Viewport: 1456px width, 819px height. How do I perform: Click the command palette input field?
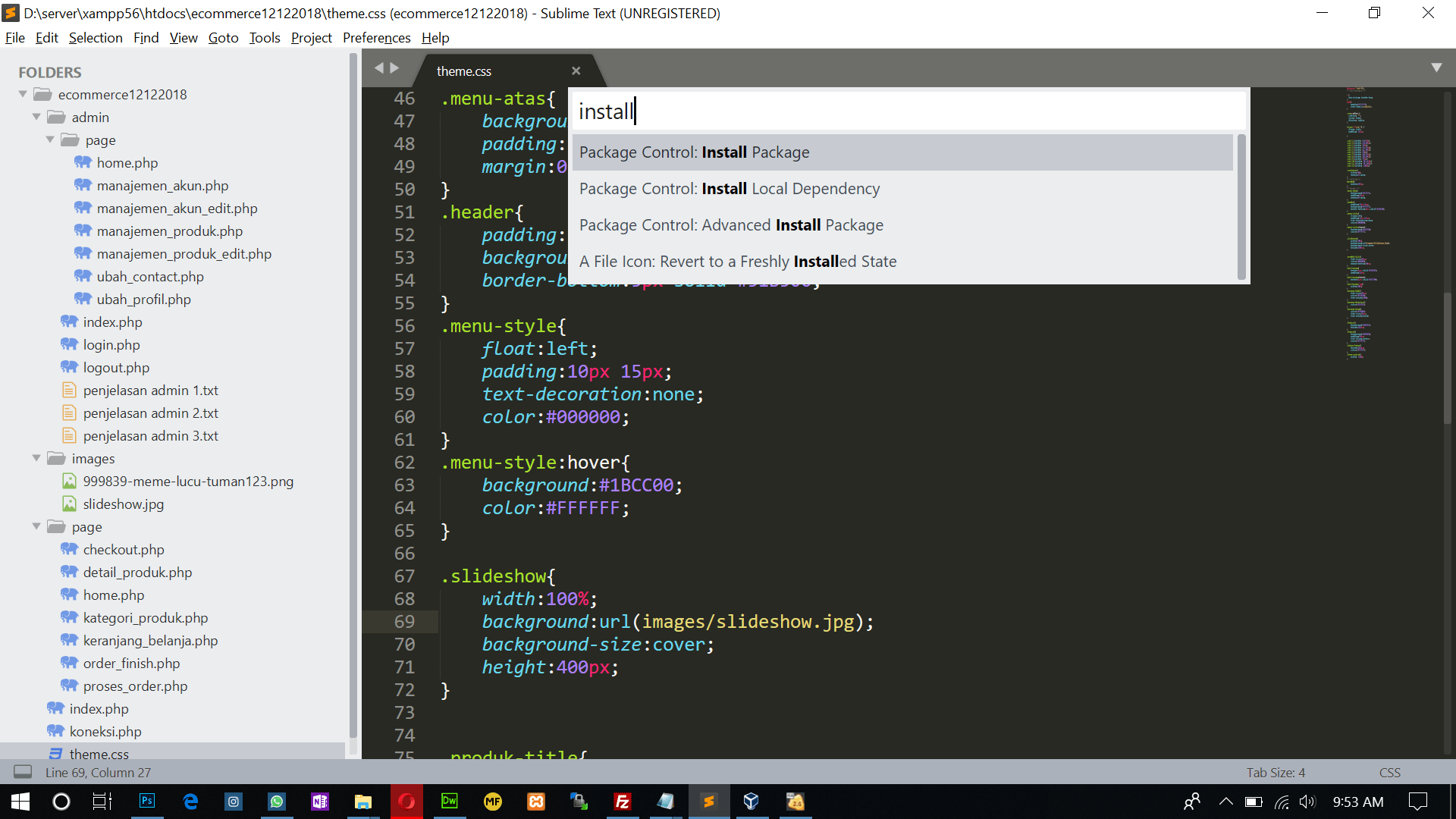[908, 111]
